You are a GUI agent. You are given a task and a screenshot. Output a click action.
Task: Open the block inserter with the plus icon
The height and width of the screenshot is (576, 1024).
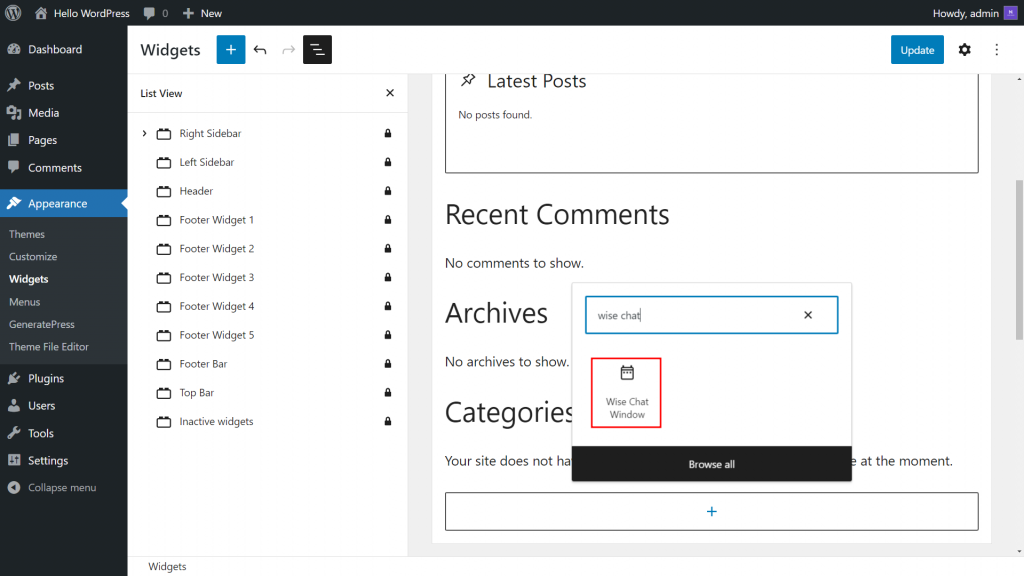[x=231, y=49]
